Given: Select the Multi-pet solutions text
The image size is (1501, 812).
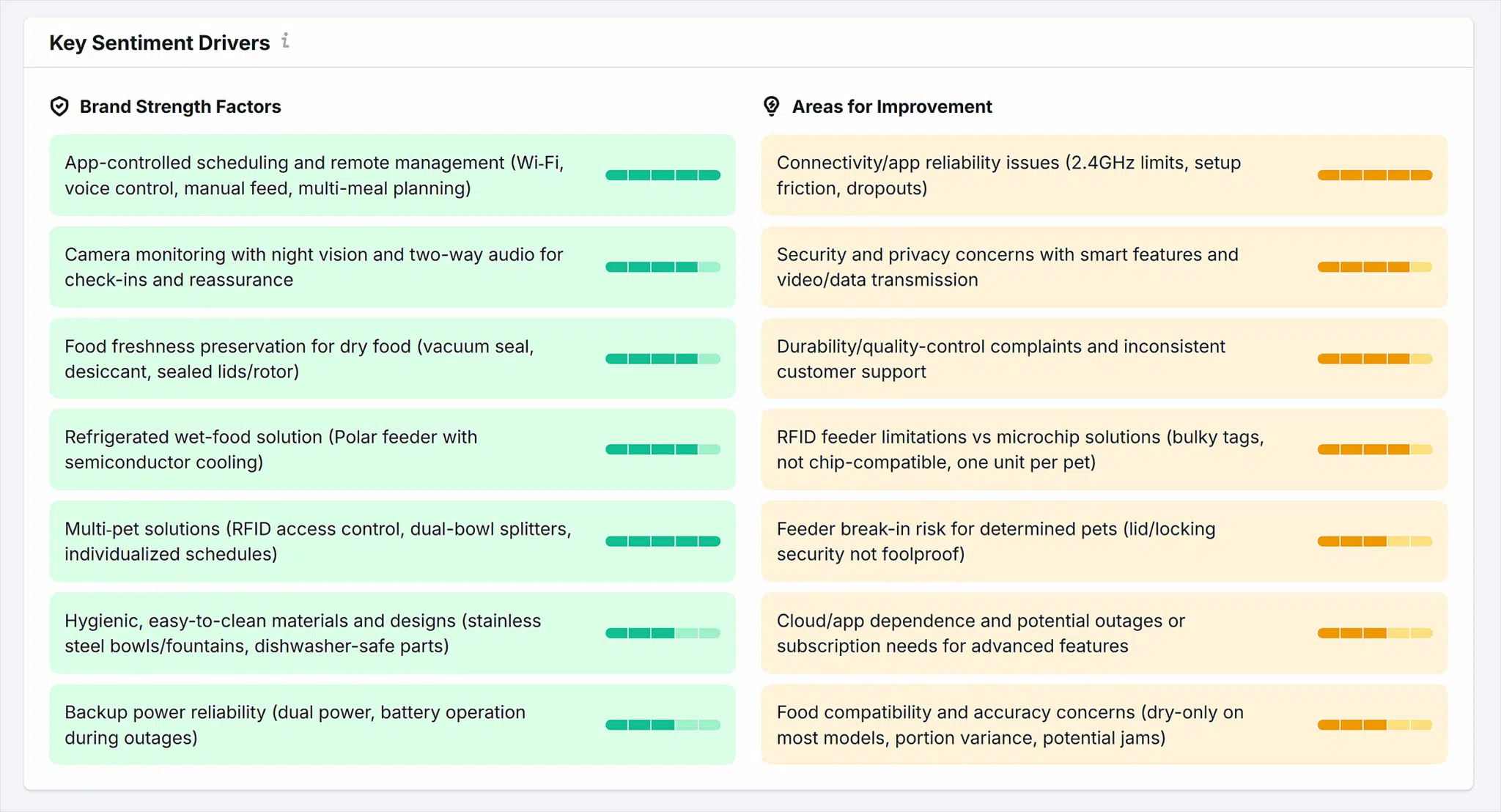Looking at the screenshot, I should [x=318, y=541].
